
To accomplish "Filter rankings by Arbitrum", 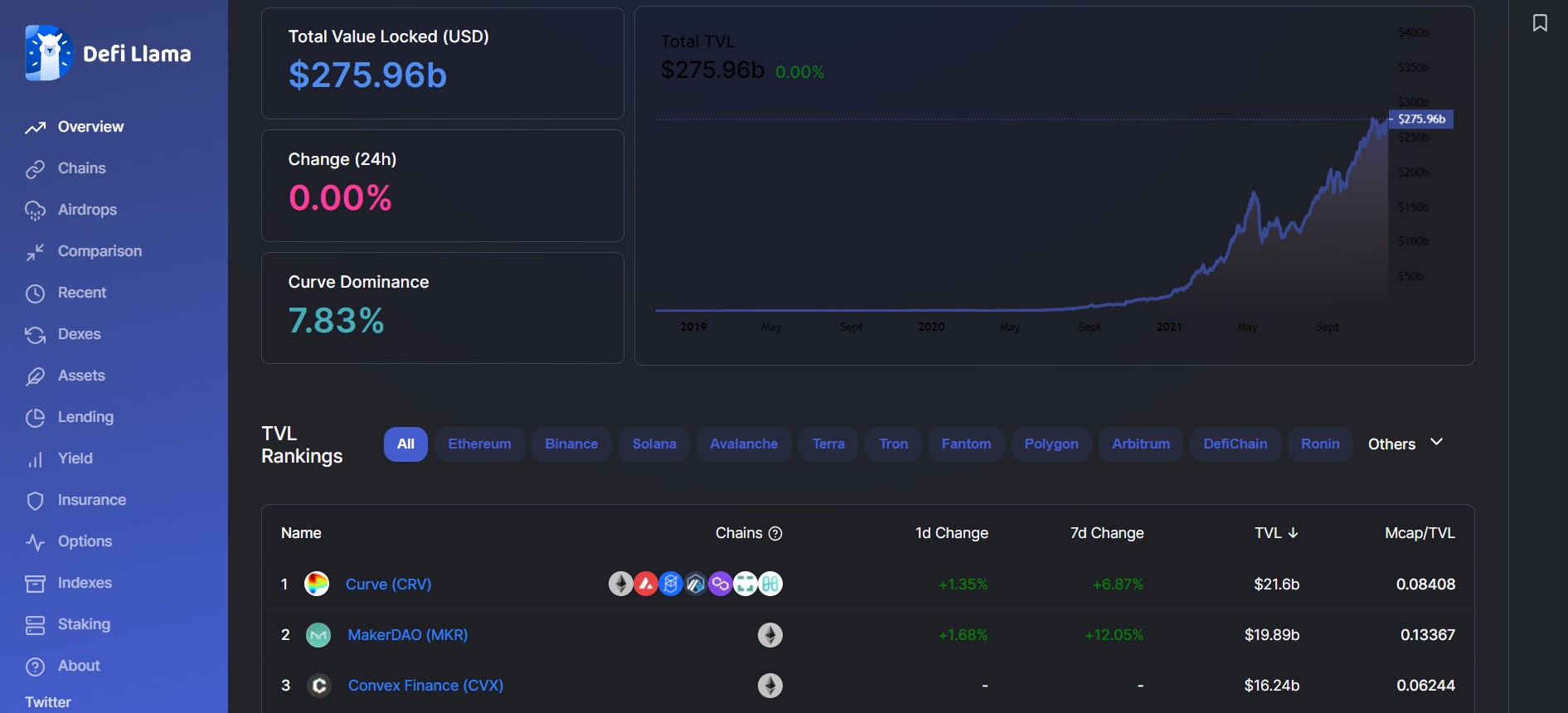I will 1141,444.
